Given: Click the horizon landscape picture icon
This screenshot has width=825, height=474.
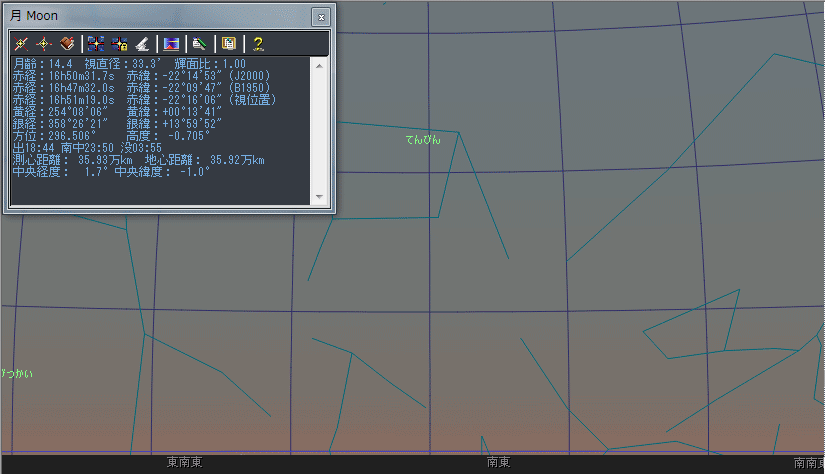Looking at the screenshot, I should [171, 44].
